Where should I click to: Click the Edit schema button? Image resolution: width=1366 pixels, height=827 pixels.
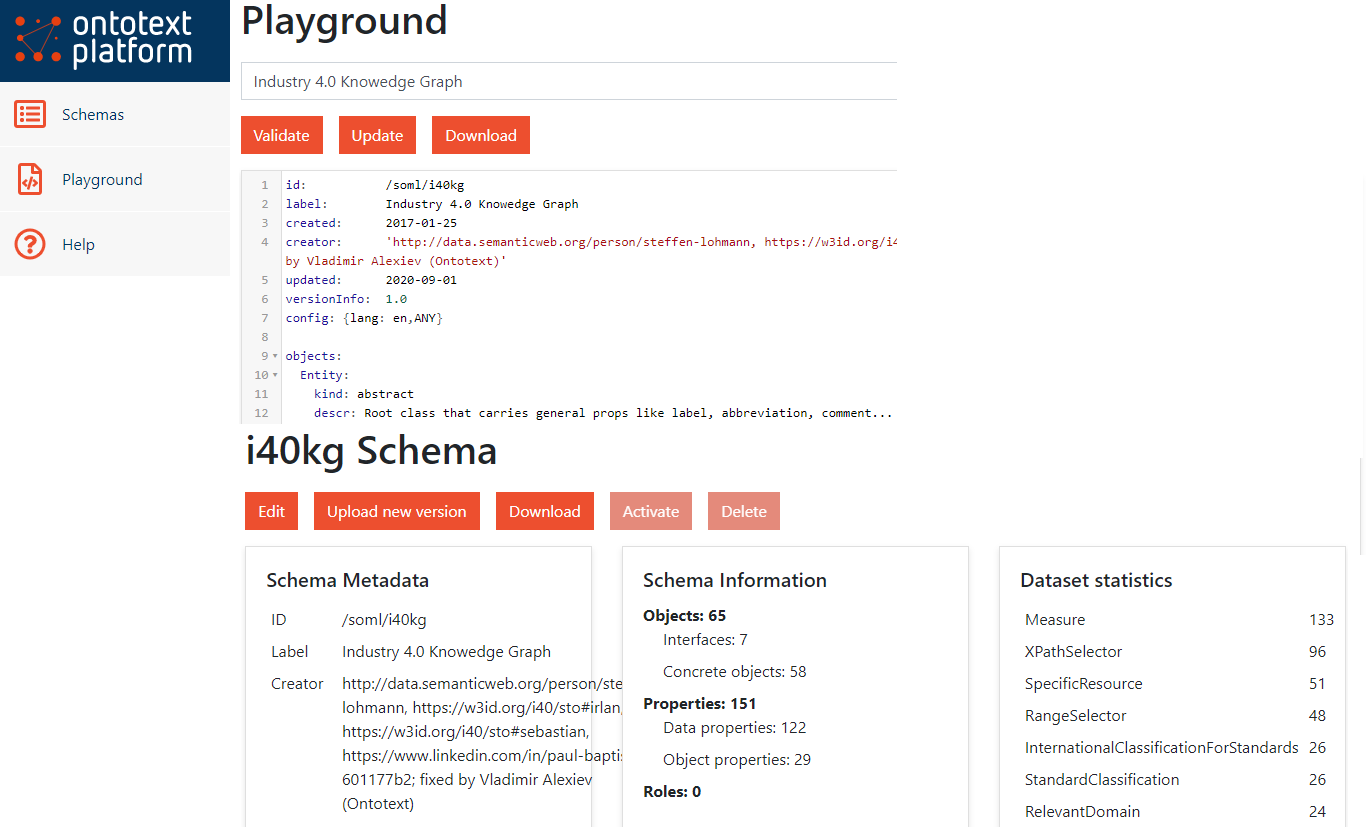(271, 511)
